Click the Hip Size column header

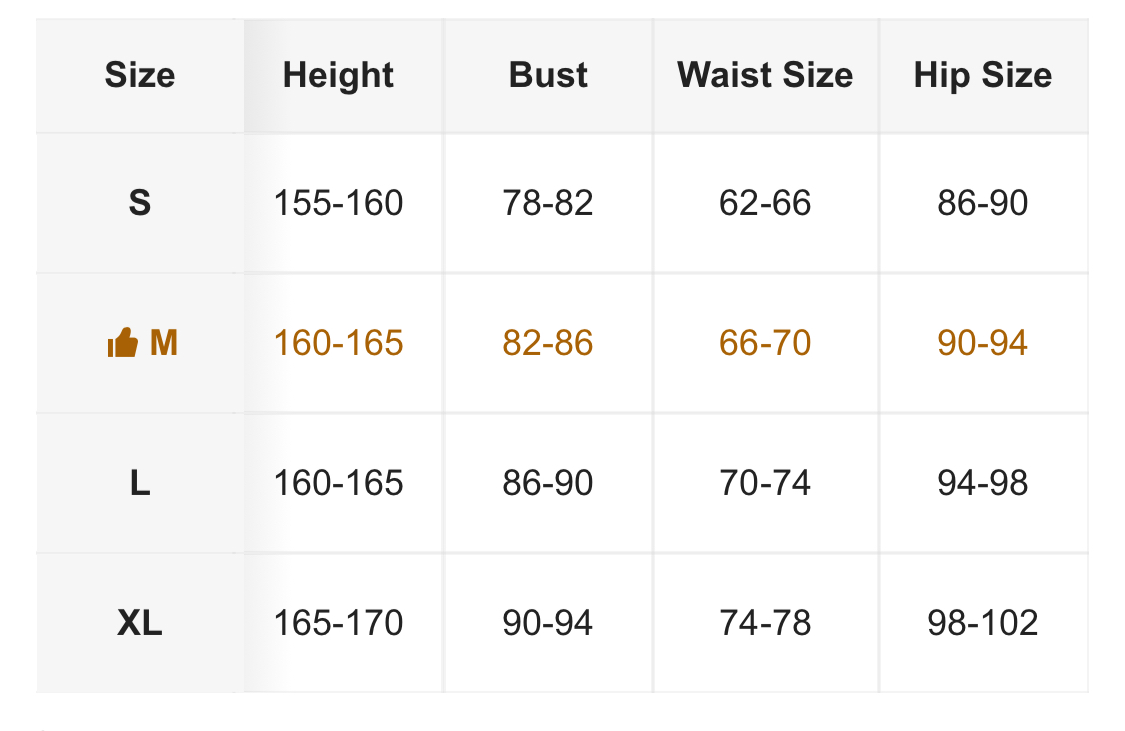[982, 75]
